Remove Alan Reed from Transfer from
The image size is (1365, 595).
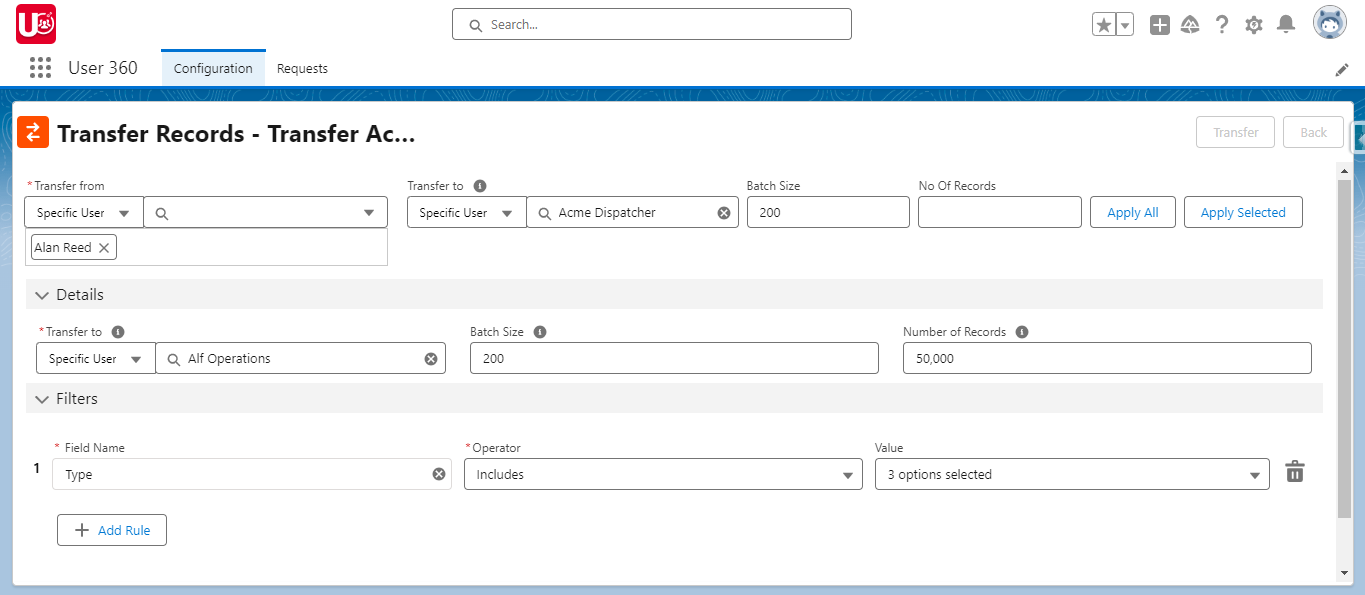pos(104,248)
